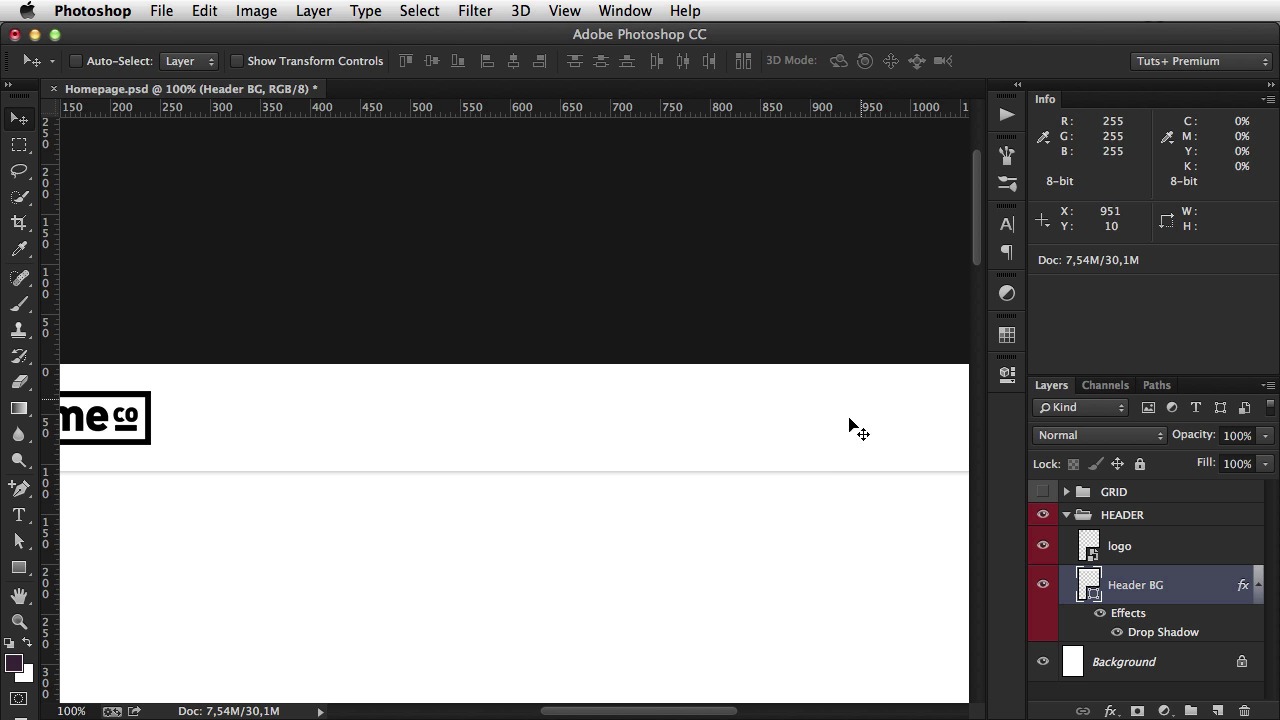Image resolution: width=1280 pixels, height=720 pixels.
Task: Enable the Auto-Select checkbox
Action: pos(75,61)
